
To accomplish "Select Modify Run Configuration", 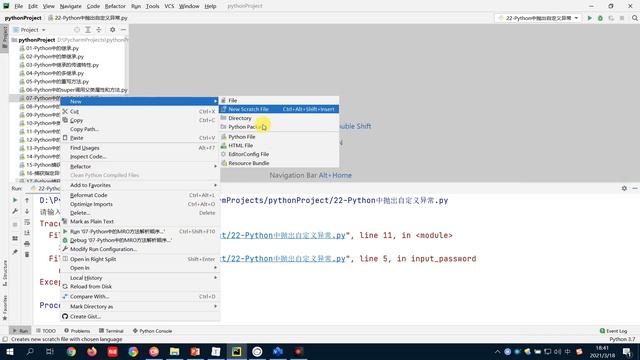I will (140, 249).
